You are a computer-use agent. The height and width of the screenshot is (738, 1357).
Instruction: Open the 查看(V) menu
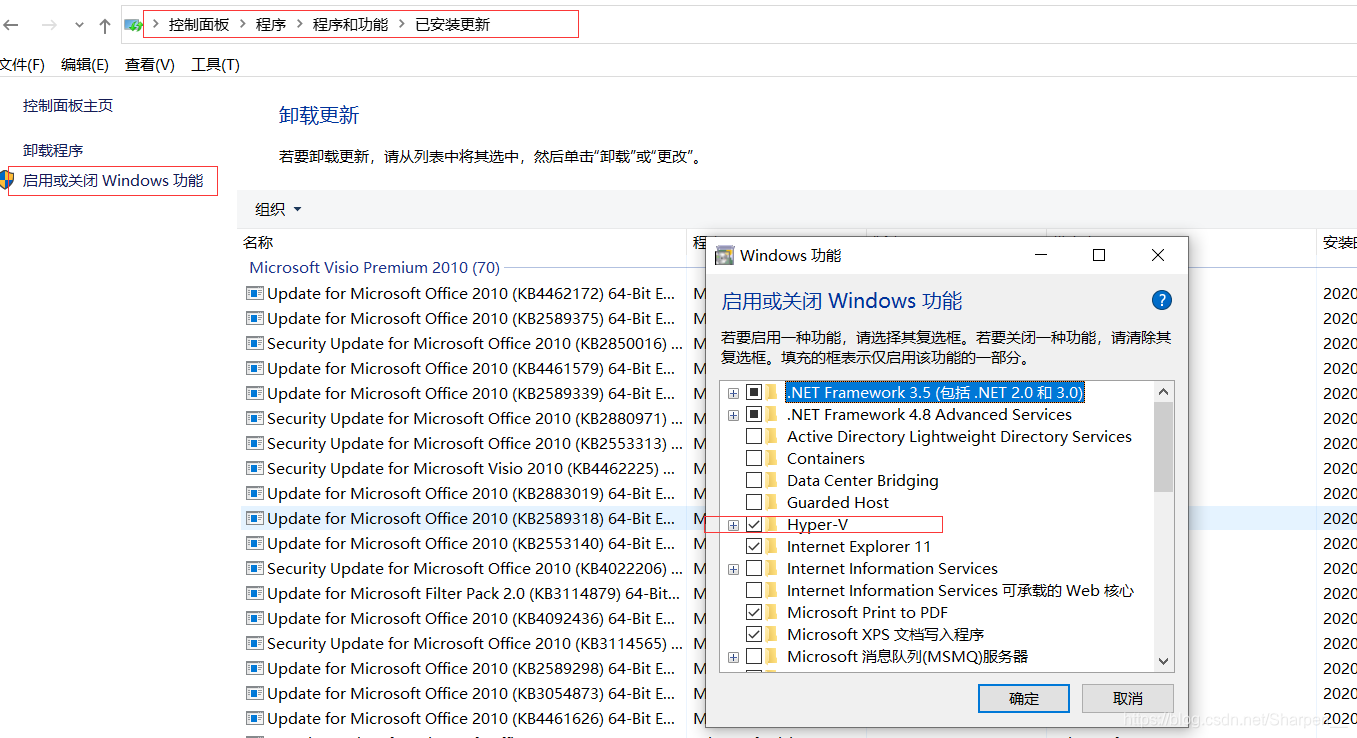pos(150,64)
